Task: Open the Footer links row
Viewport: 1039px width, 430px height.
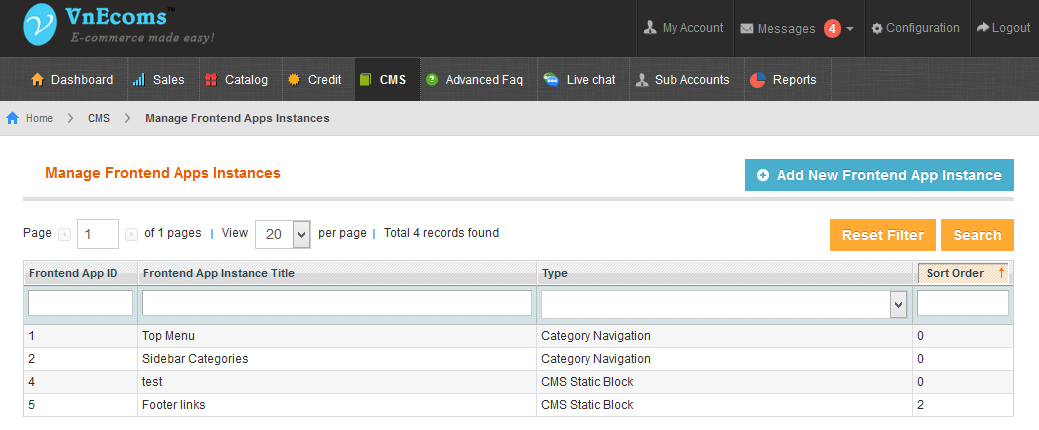Action: pyautogui.click(x=518, y=404)
